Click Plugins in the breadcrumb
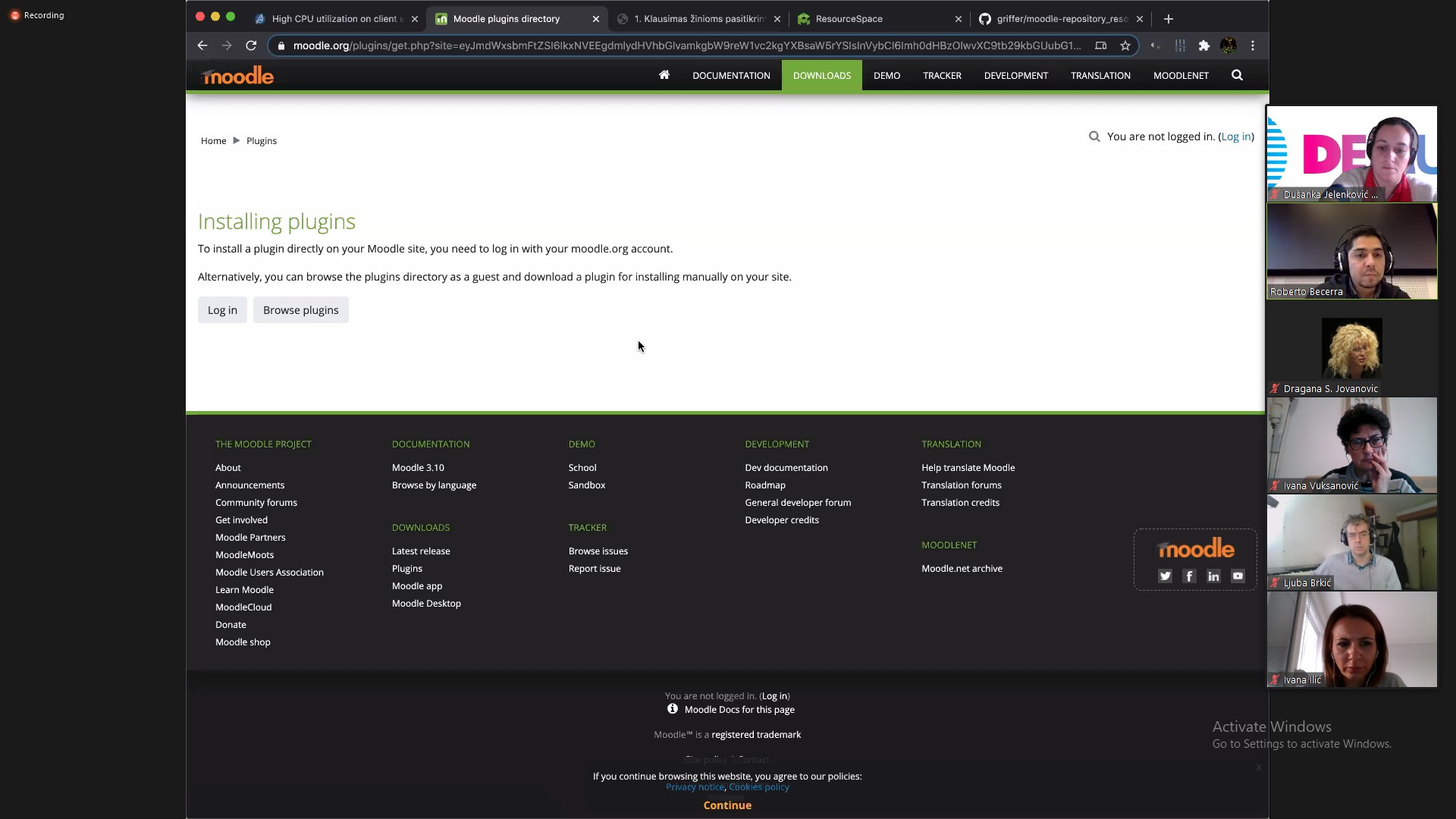Screen dimensions: 1456x819 (x=262, y=141)
